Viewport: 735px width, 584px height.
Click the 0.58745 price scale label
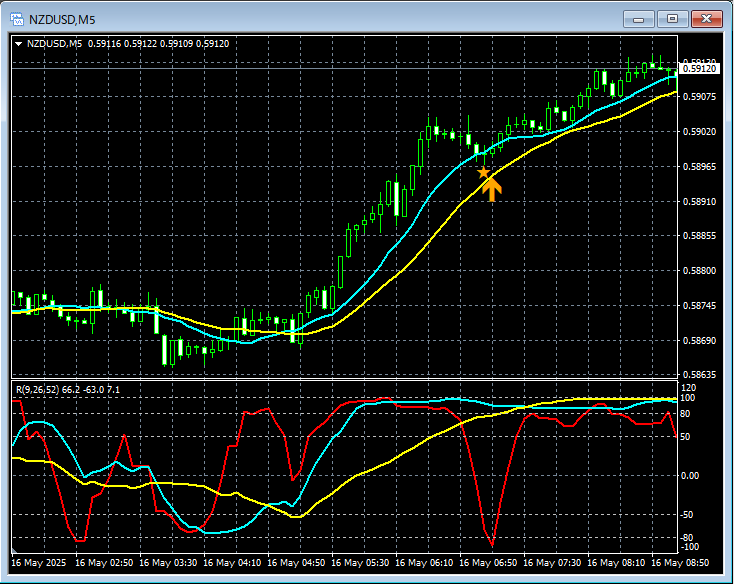[x=699, y=306]
